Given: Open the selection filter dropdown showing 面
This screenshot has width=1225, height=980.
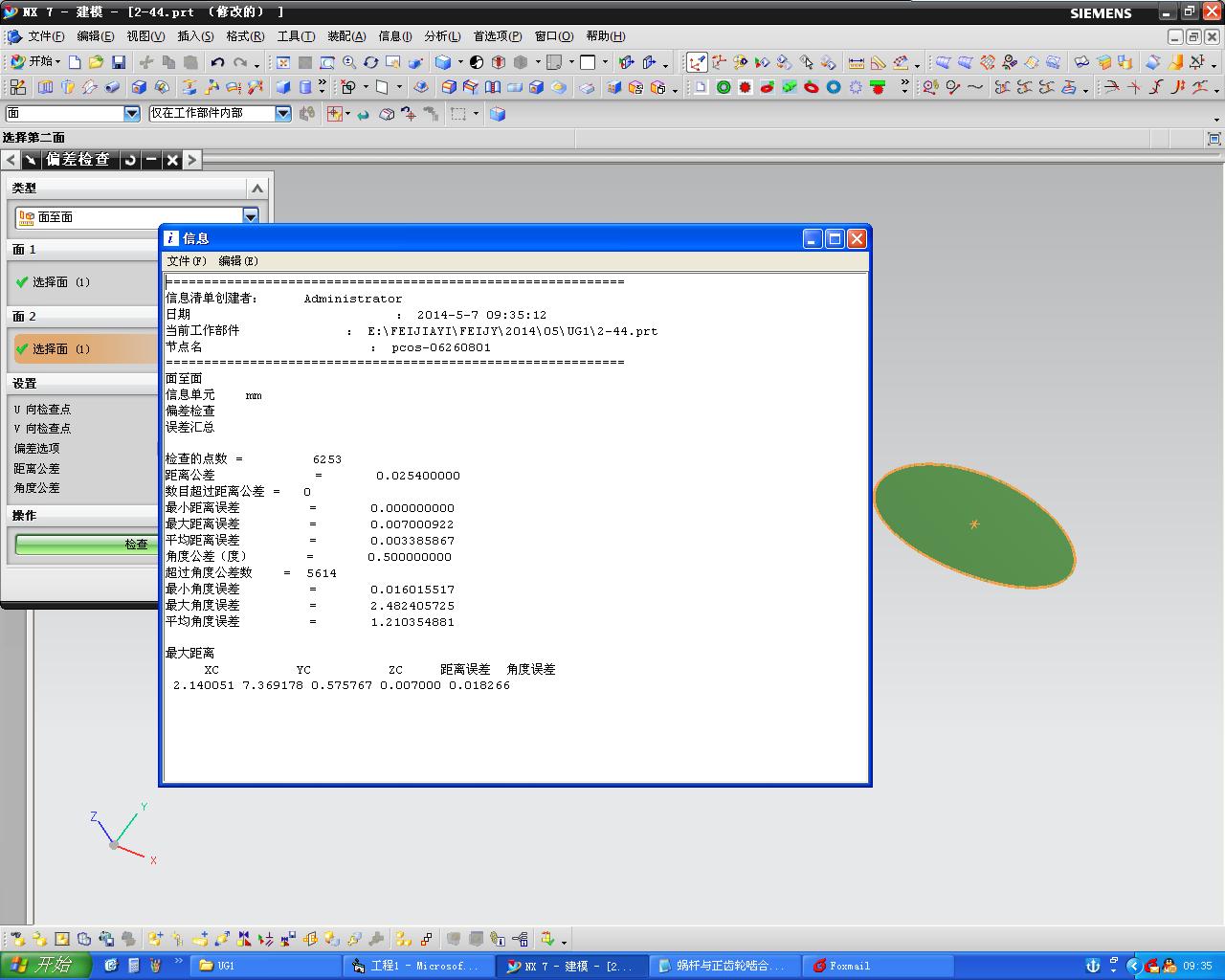Looking at the screenshot, I should coord(132,113).
